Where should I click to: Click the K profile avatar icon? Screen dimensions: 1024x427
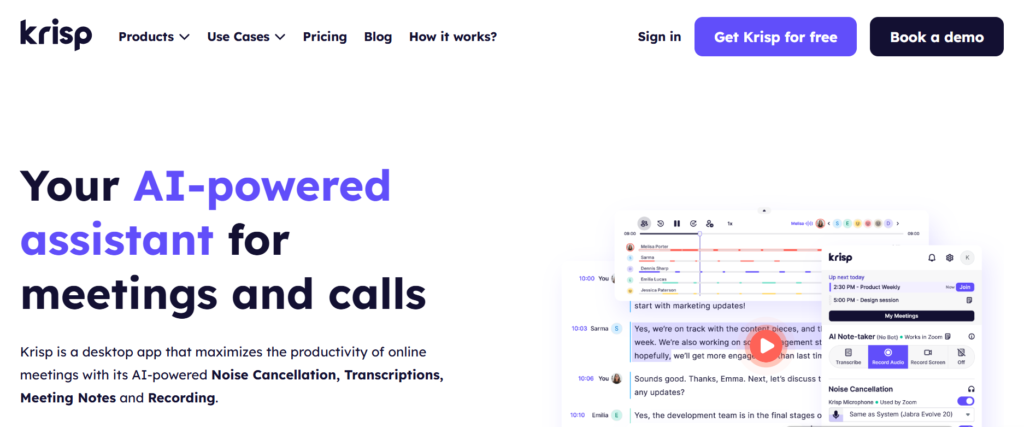click(x=967, y=258)
